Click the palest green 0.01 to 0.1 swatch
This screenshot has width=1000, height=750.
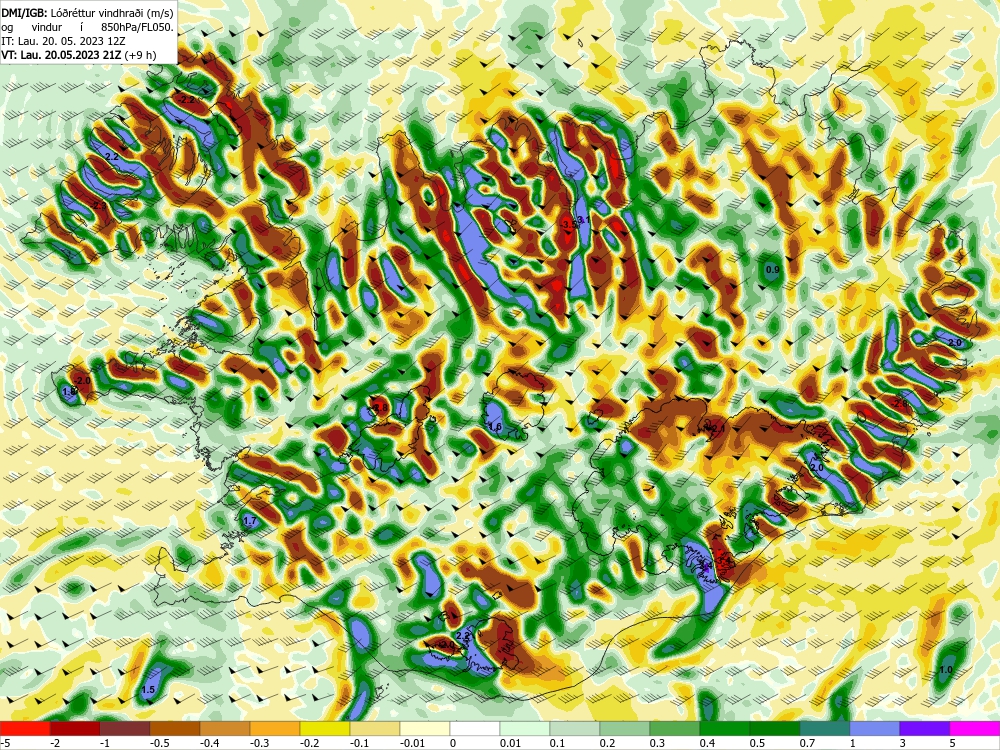(x=525, y=728)
